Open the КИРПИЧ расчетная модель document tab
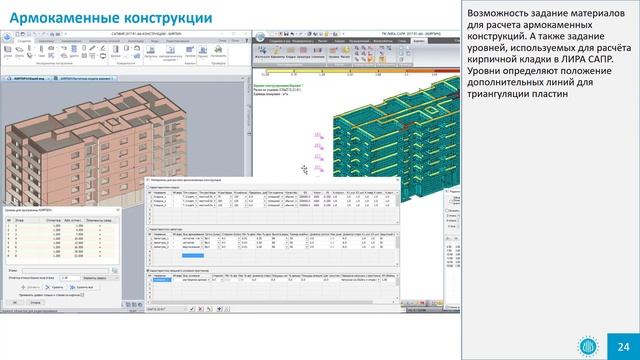Image resolution: width=640 pixels, height=360 pixels. pyautogui.click(x=84, y=78)
